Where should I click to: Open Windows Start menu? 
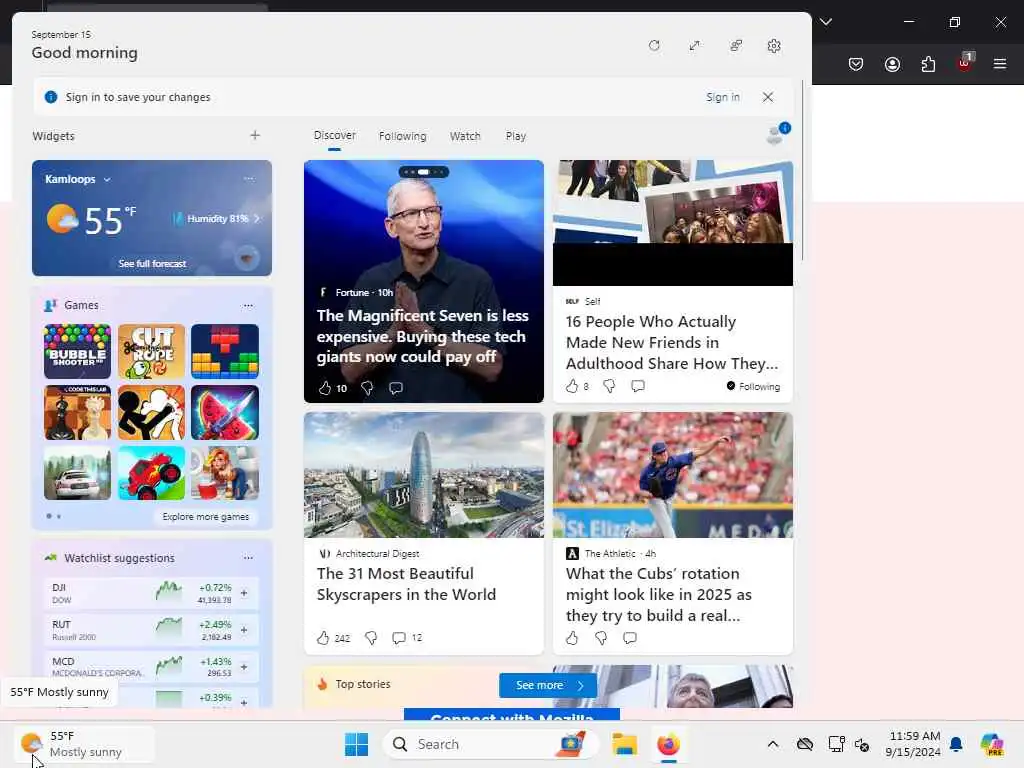click(356, 744)
